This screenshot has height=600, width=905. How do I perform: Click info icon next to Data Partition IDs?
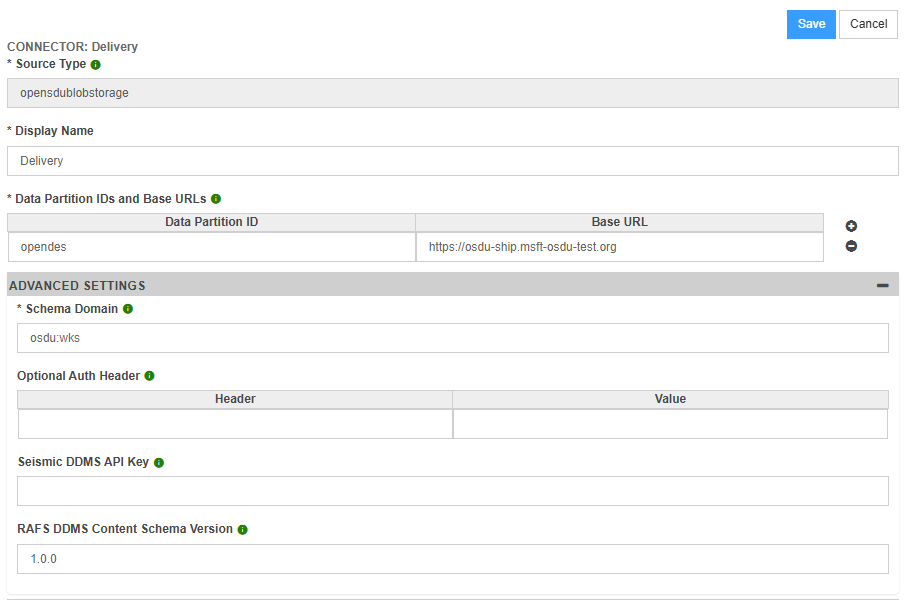216,199
